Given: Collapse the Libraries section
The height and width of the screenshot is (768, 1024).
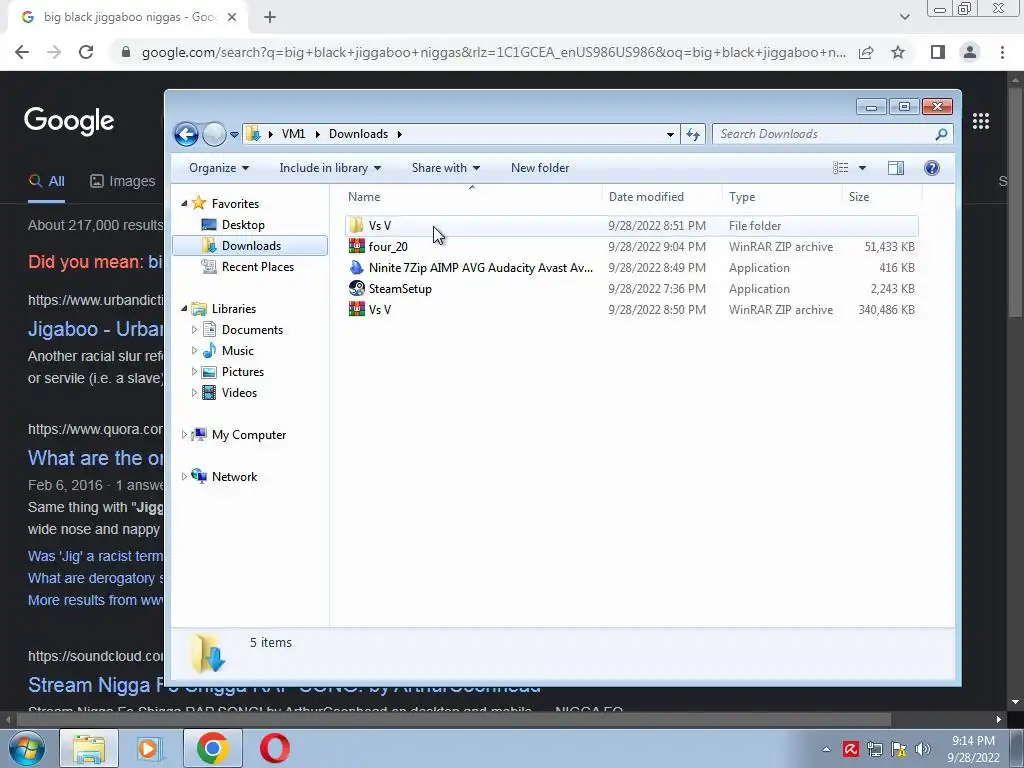Looking at the screenshot, I should 184,309.
